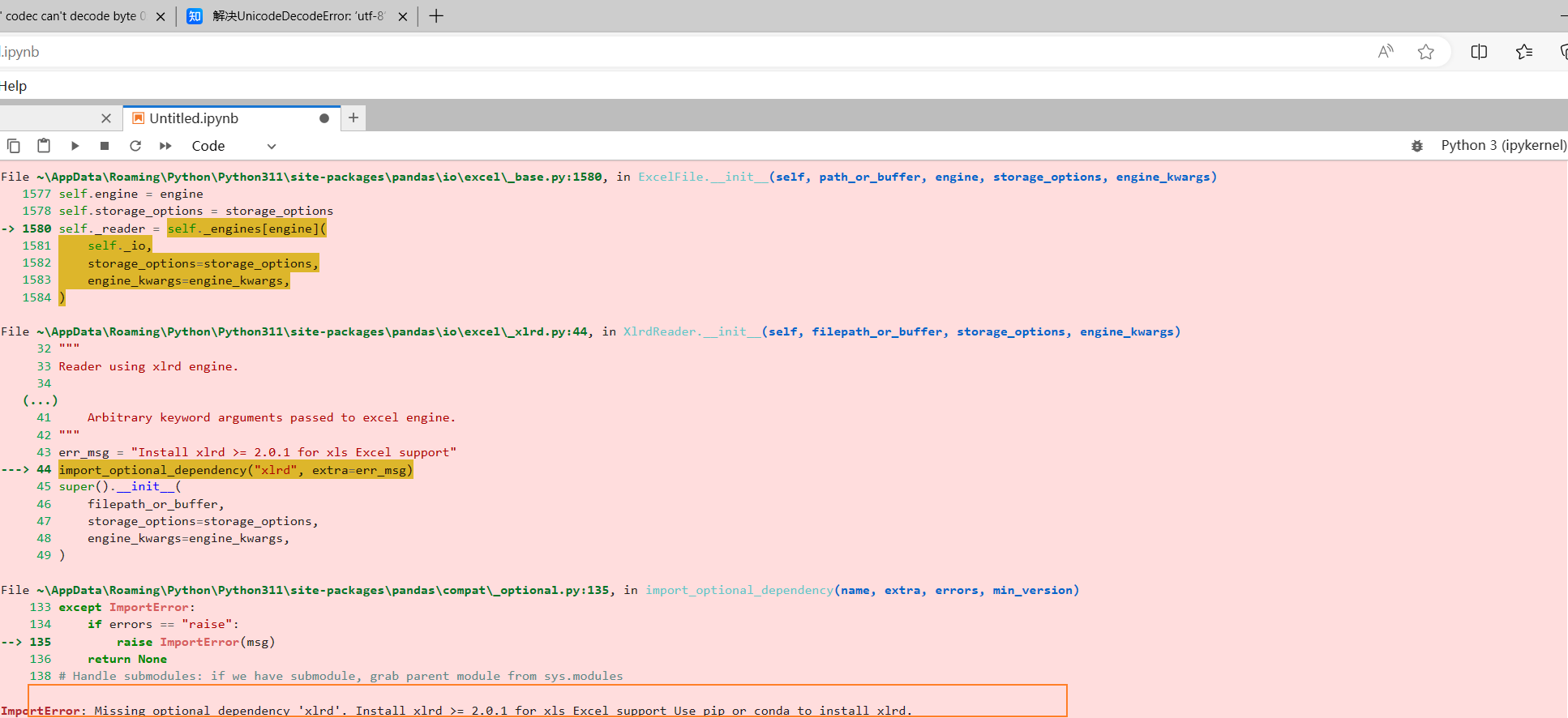
Task: Click 'return None' on line 136
Action: point(127,659)
